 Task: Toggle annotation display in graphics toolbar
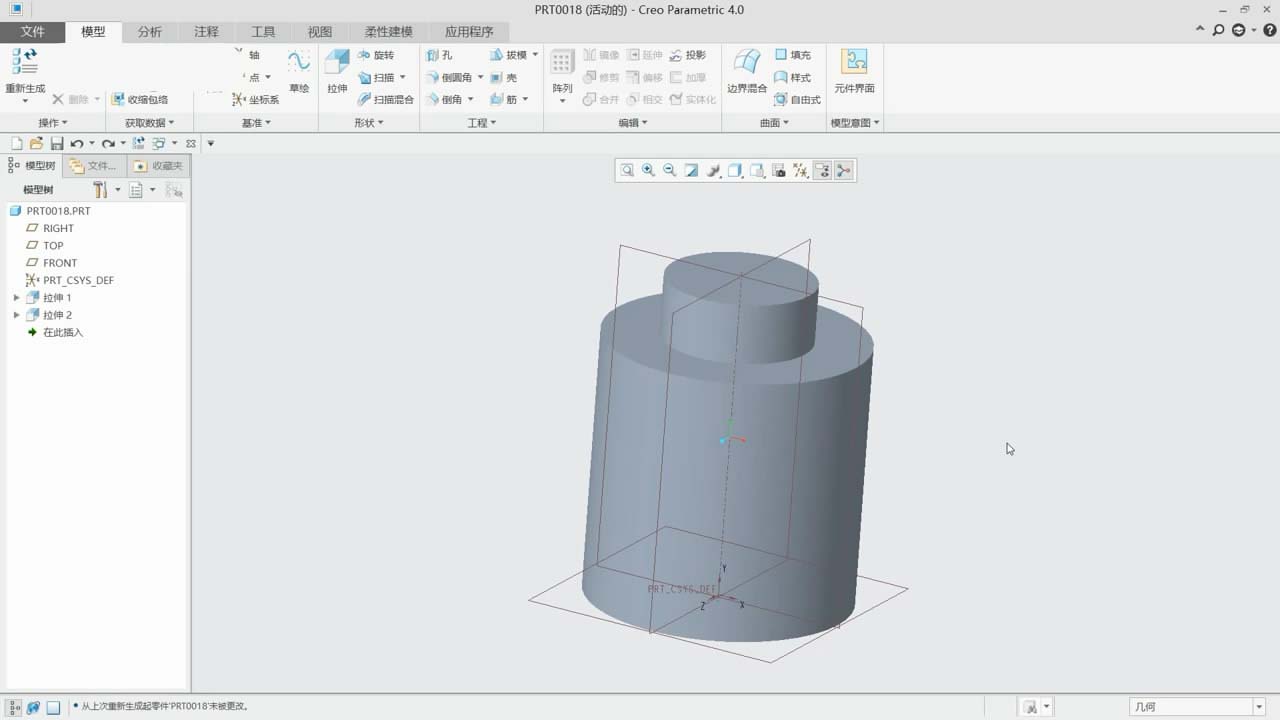pos(822,171)
